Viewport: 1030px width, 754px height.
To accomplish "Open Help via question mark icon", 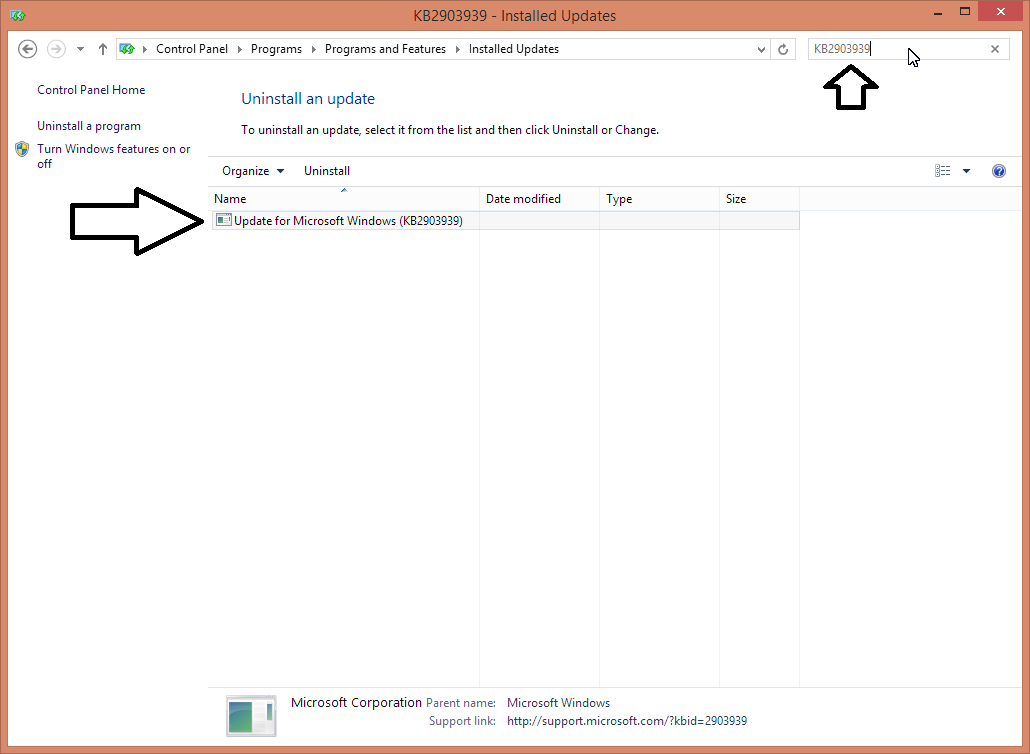I will click(998, 171).
